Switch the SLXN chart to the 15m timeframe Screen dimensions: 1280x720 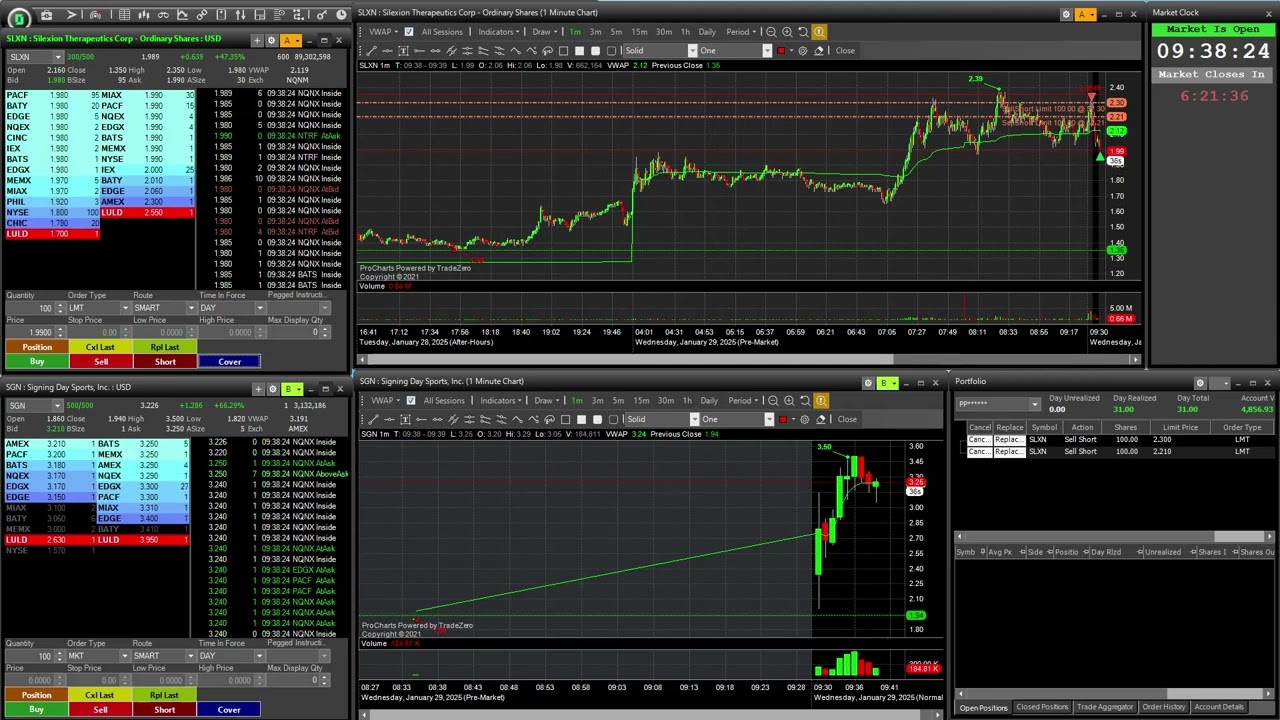coord(639,32)
